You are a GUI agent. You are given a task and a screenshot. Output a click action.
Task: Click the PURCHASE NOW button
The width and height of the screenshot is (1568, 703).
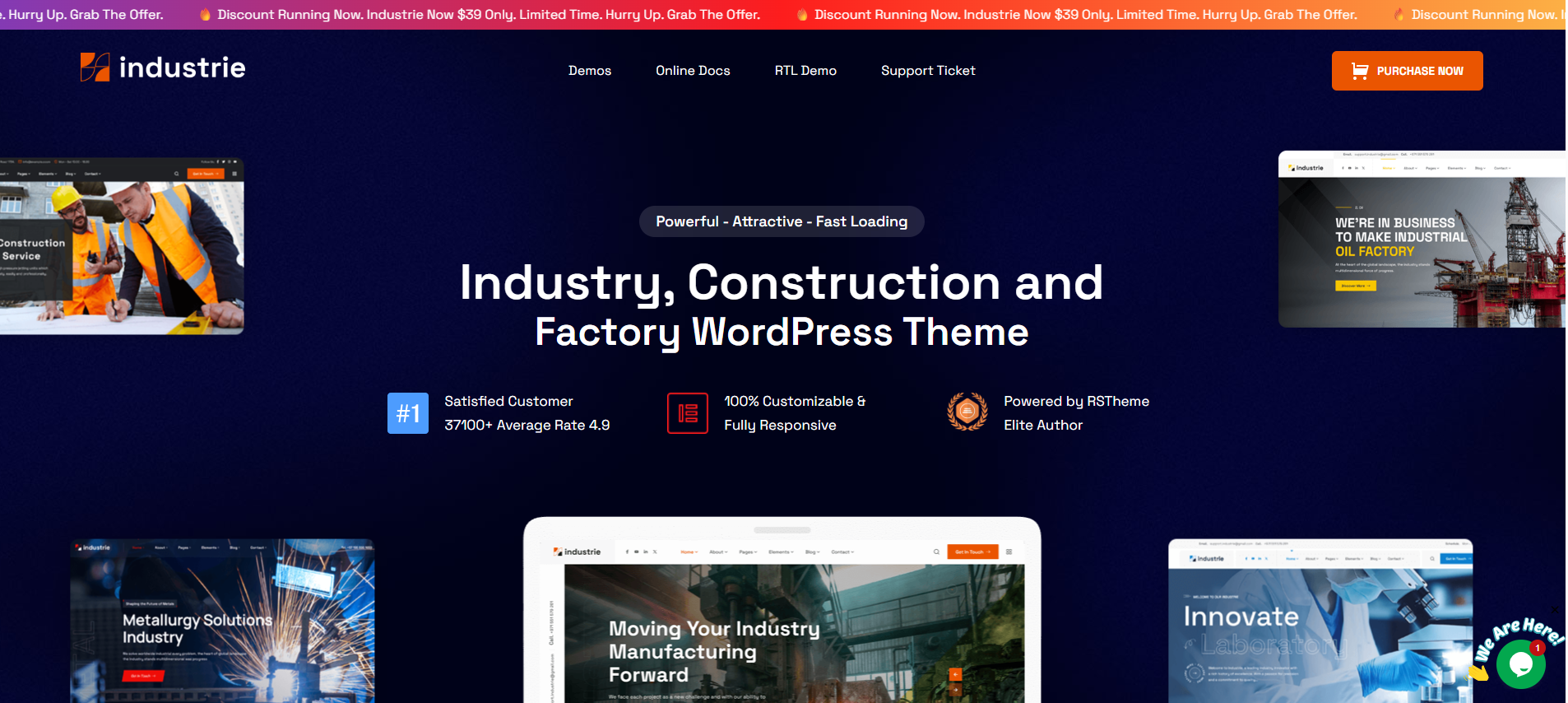[x=1407, y=71]
